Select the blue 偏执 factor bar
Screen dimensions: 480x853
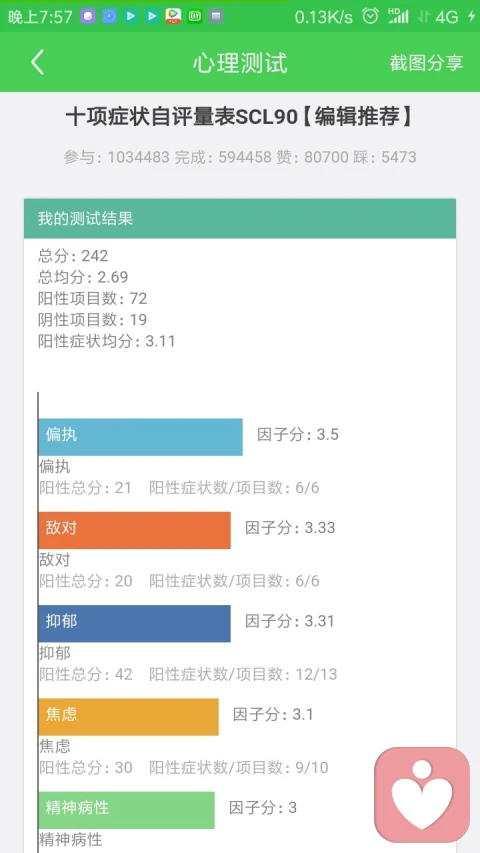pos(140,437)
